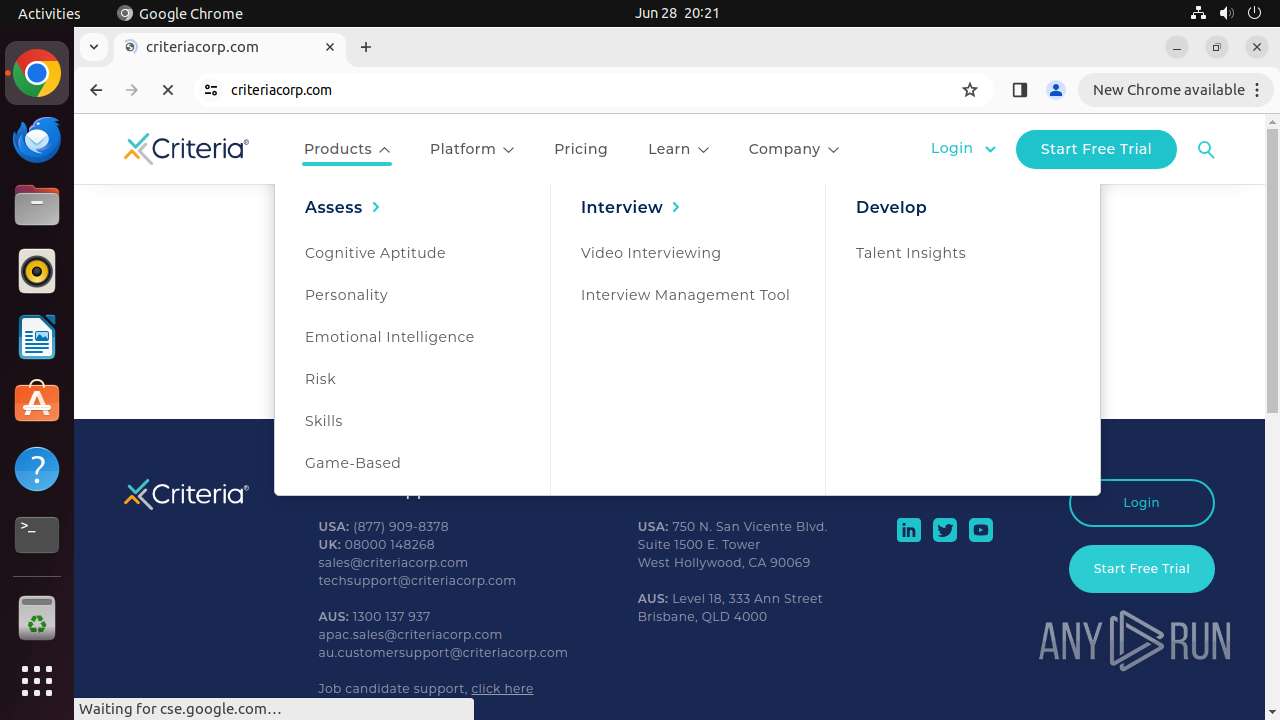The width and height of the screenshot is (1280, 720).
Task: Visit Criteria LinkedIn page icon
Action: [909, 530]
